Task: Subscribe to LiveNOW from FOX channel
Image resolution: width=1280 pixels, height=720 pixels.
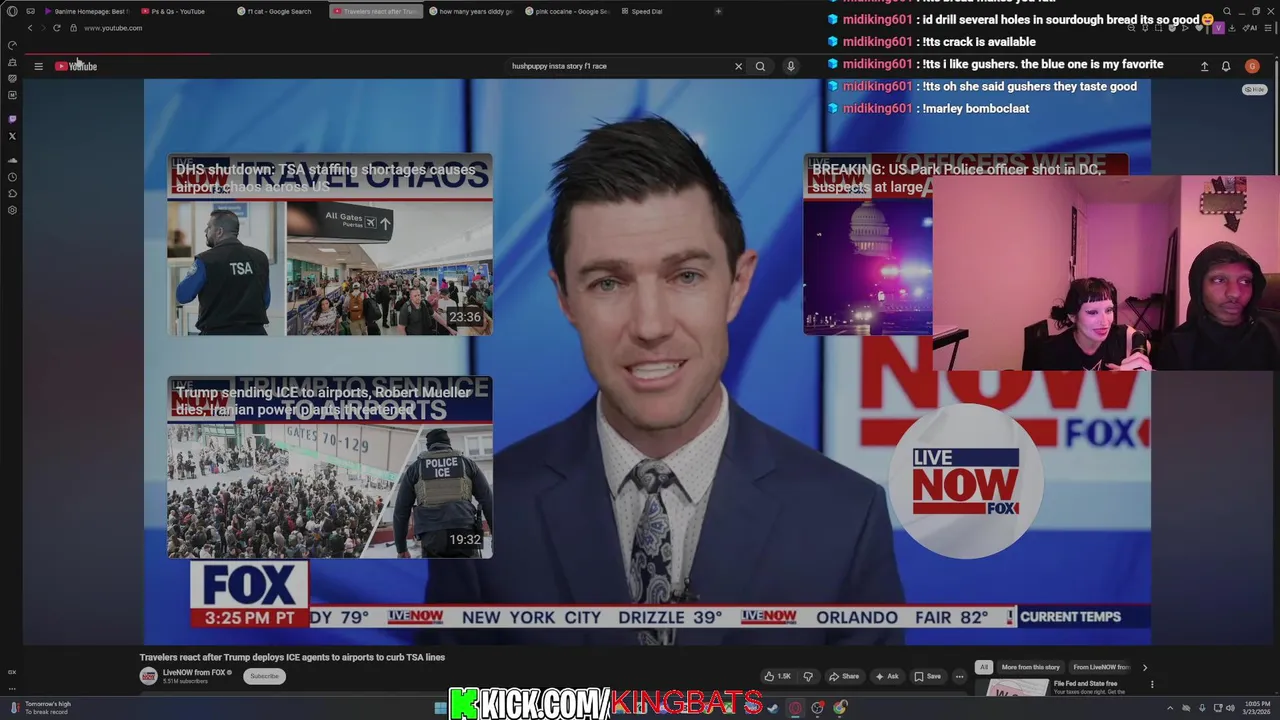Action: pos(264,676)
